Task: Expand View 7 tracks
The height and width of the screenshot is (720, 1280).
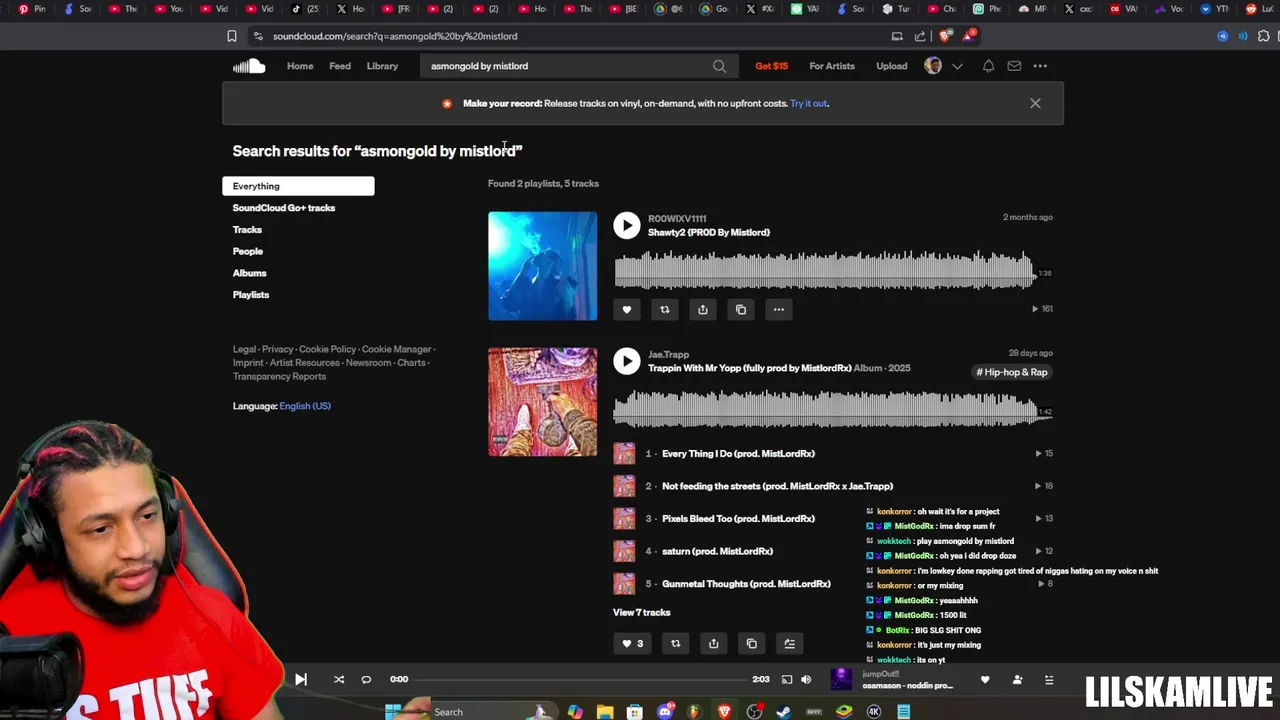Action: (642, 612)
